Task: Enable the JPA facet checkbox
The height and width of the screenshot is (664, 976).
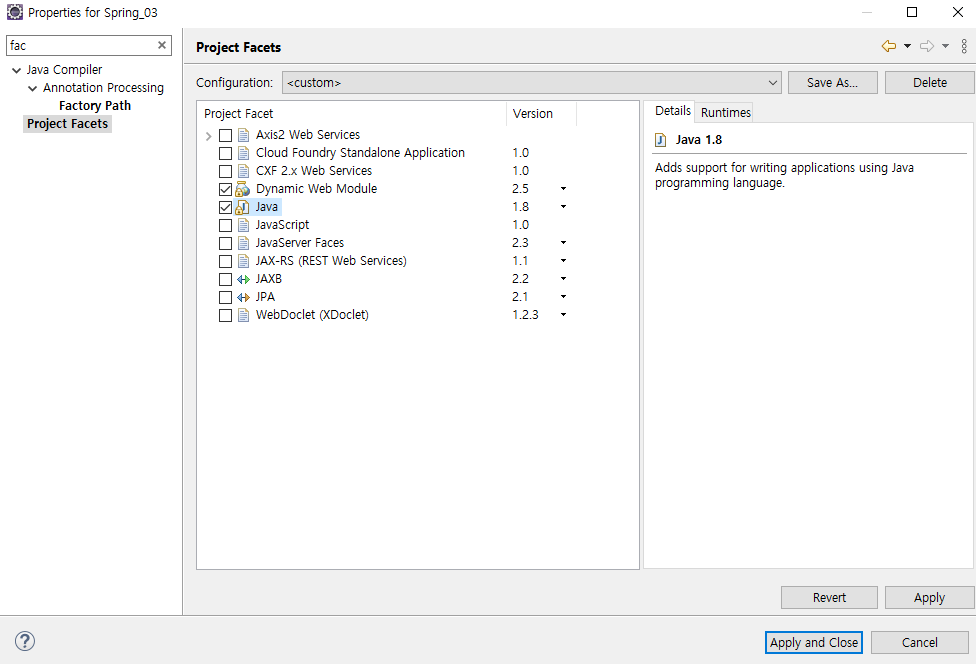Action: [x=225, y=297]
